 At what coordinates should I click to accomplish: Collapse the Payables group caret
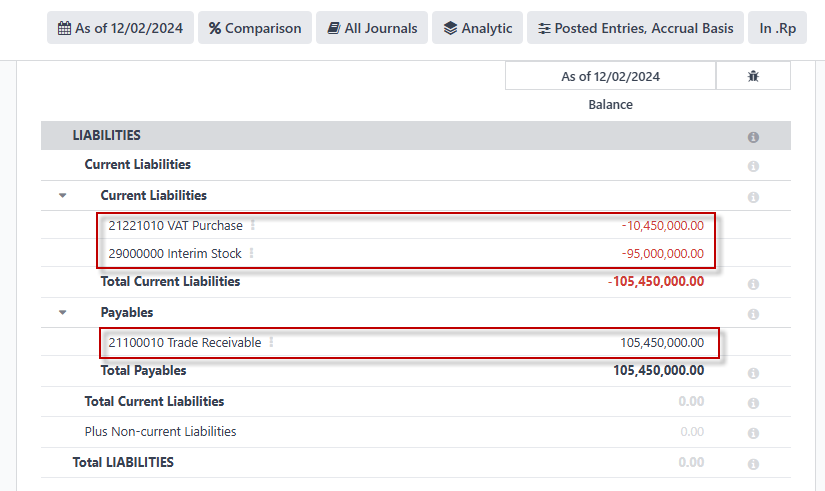click(x=63, y=312)
